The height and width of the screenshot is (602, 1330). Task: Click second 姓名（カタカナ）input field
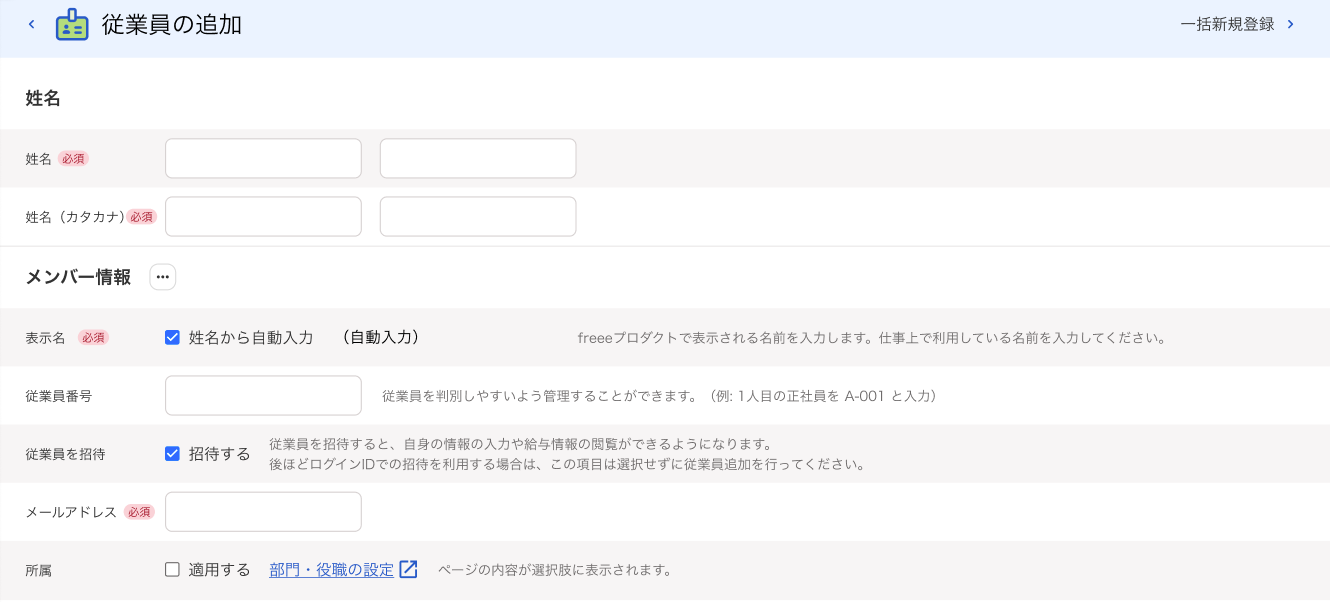pos(478,216)
